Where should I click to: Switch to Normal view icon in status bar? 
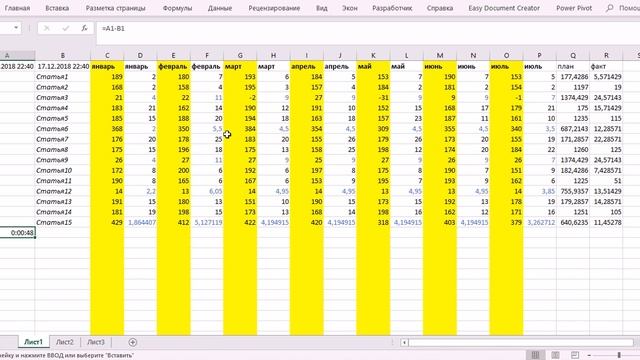(x=536, y=355)
